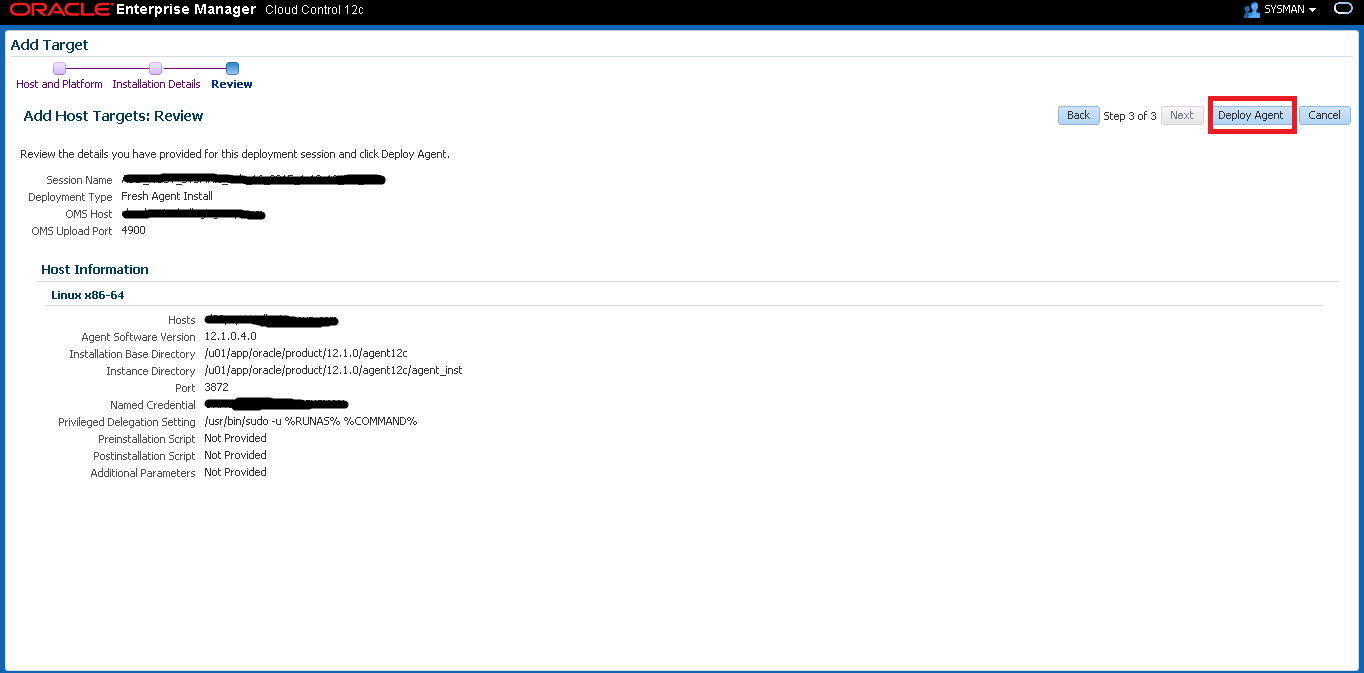
Task: Click the Oracle oval icon at top right
Action: pos(1343,9)
